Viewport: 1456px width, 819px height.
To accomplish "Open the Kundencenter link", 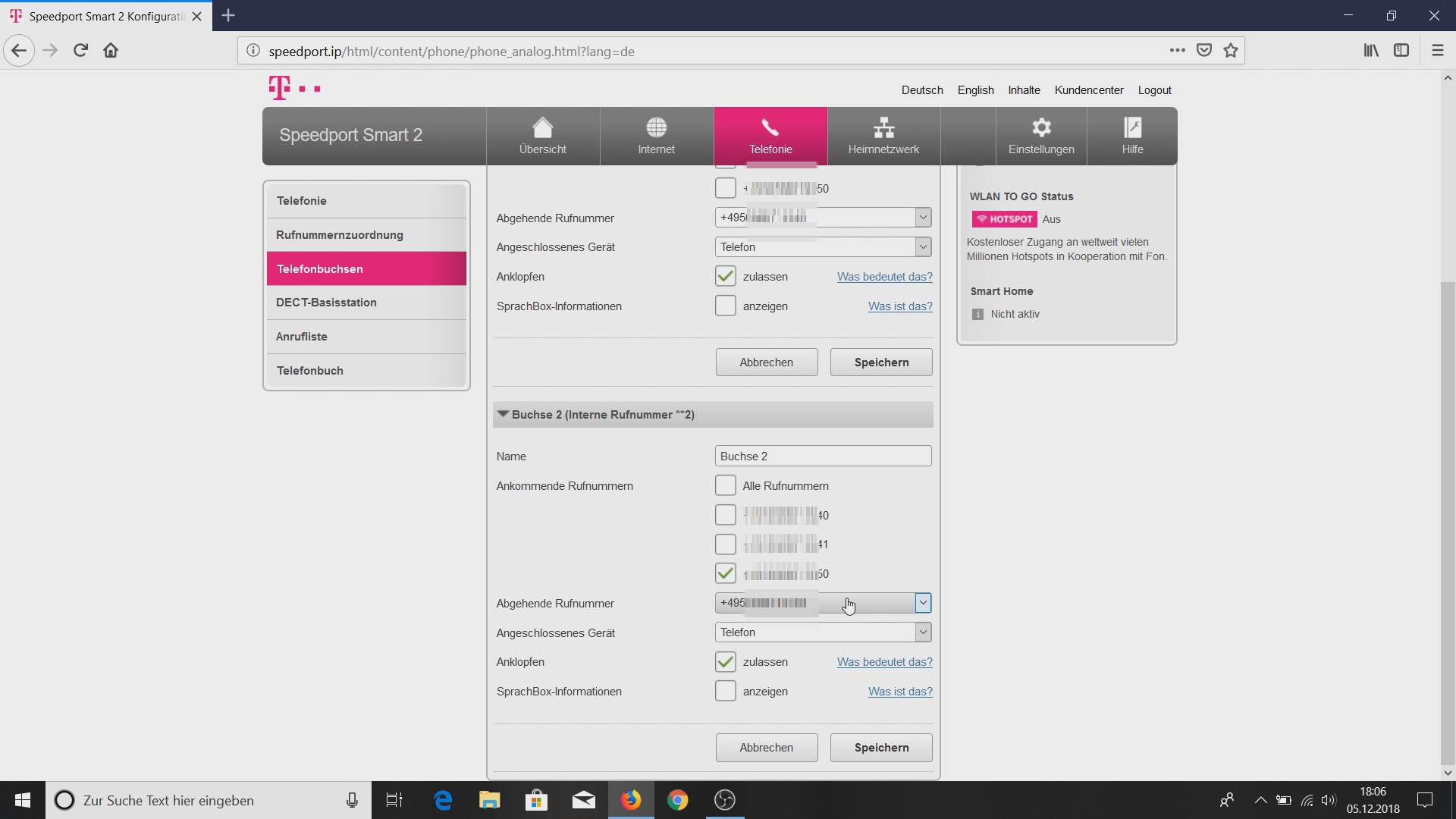I will (1089, 90).
